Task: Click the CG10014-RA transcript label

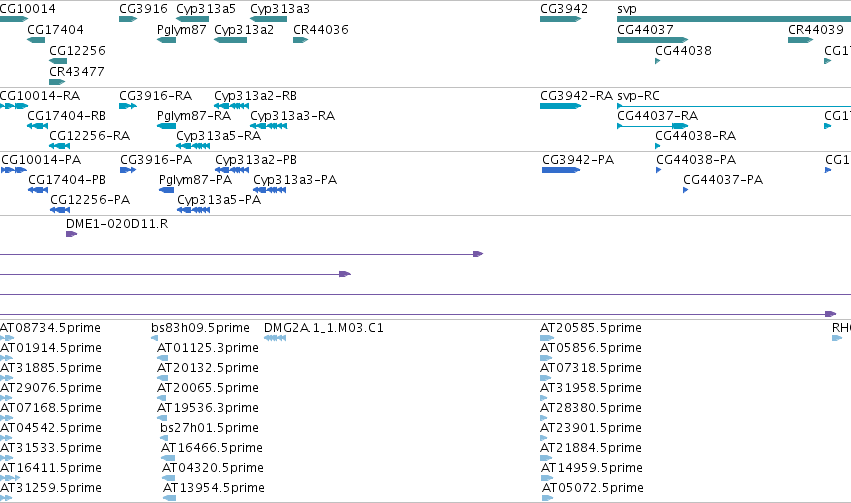Action: (x=40, y=96)
